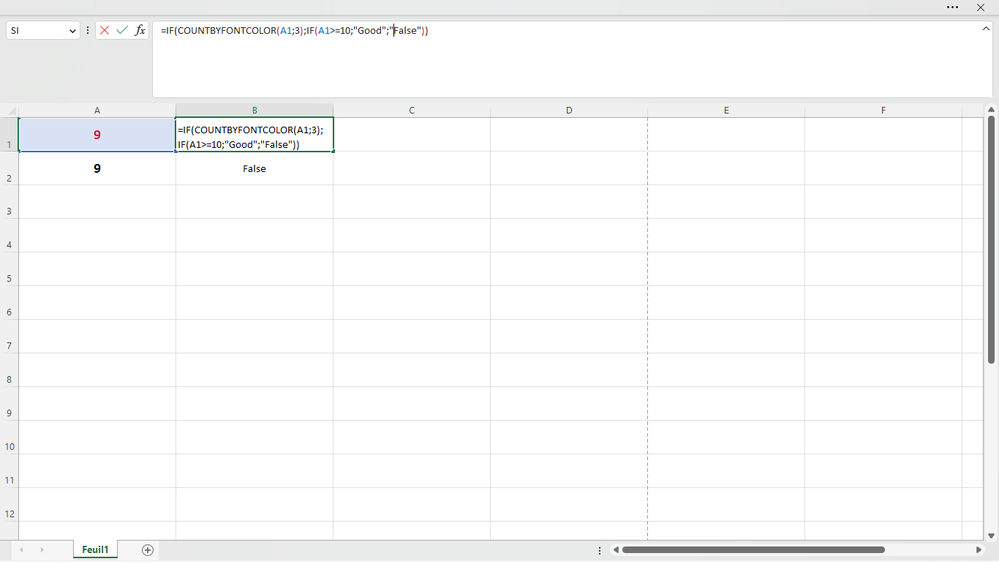Select column D header
Image resolution: width=999 pixels, height=581 pixels.
click(569, 110)
